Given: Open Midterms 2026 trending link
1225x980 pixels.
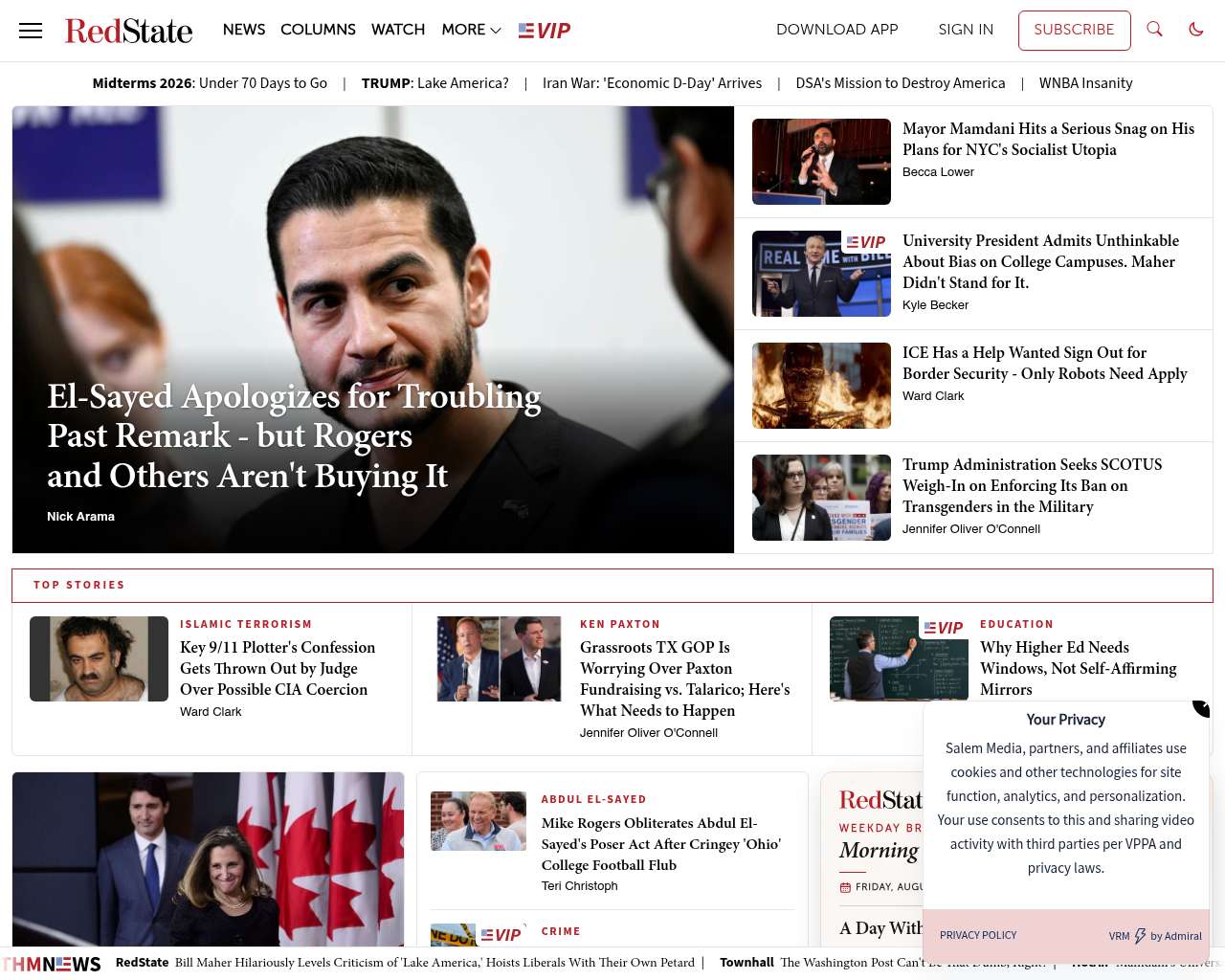Looking at the screenshot, I should point(210,83).
